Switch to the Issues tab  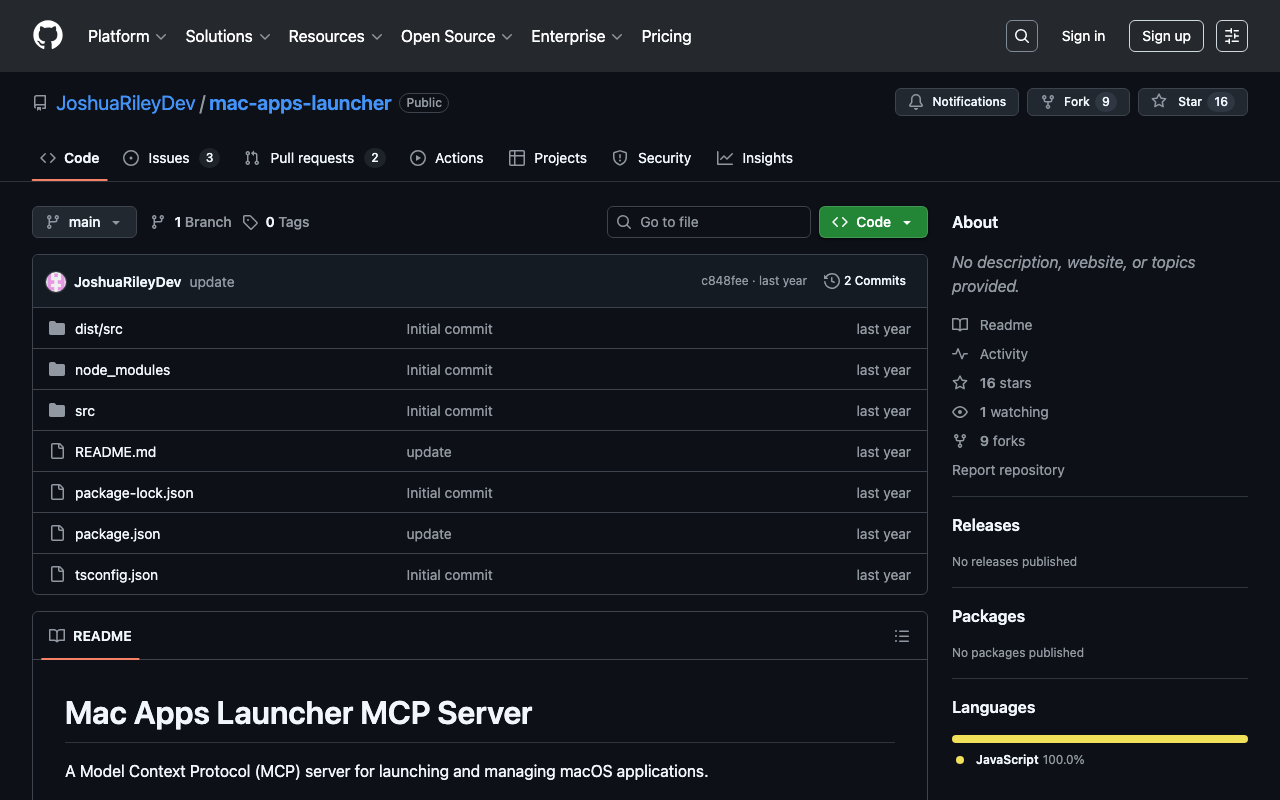pyautogui.click(x=169, y=158)
